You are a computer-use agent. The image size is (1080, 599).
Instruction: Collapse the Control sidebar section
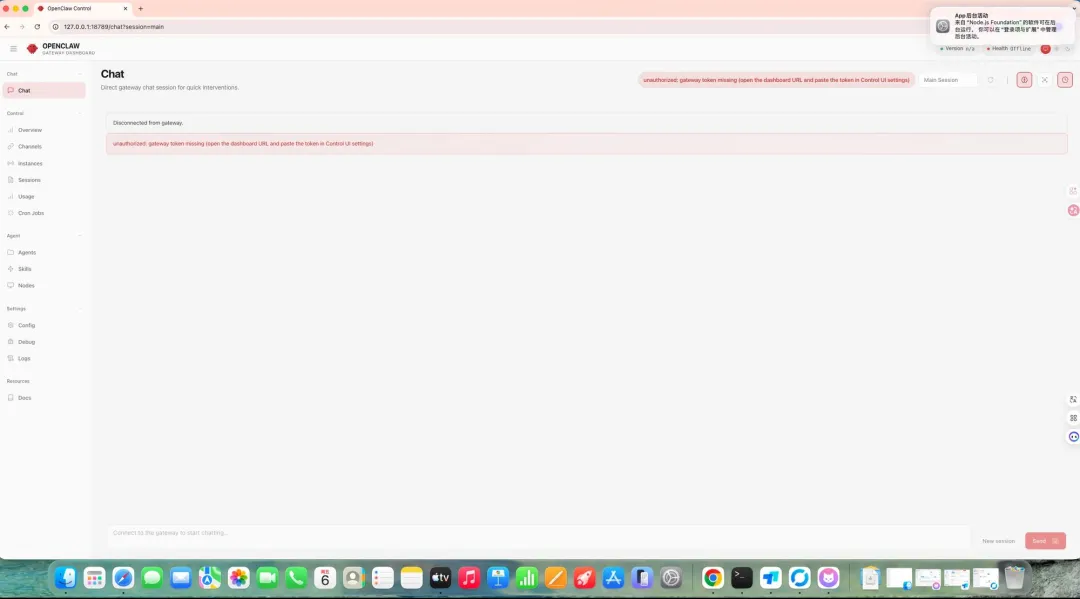(44, 113)
